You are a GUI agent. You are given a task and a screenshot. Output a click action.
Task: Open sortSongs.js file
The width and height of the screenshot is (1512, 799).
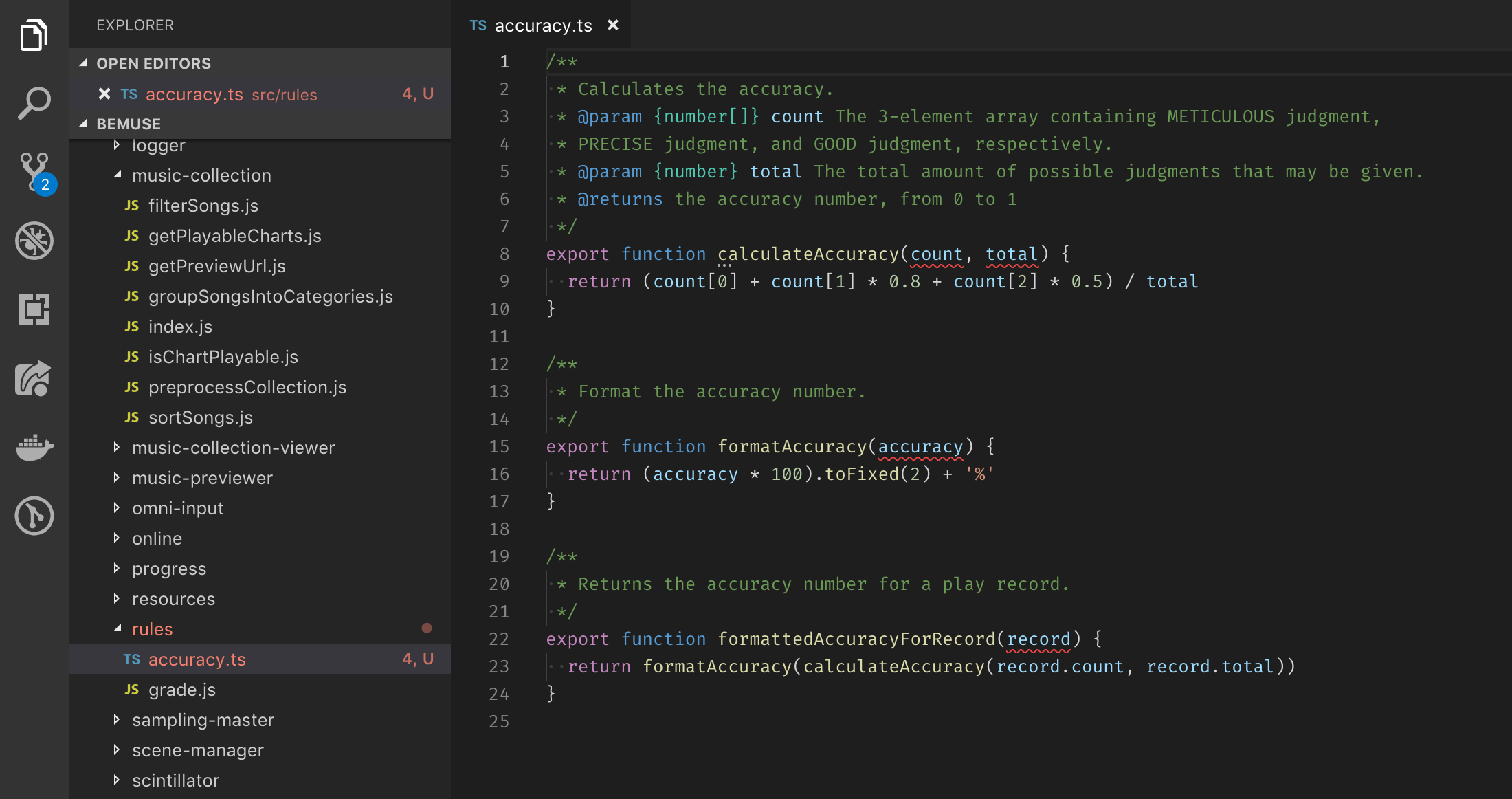(x=200, y=417)
